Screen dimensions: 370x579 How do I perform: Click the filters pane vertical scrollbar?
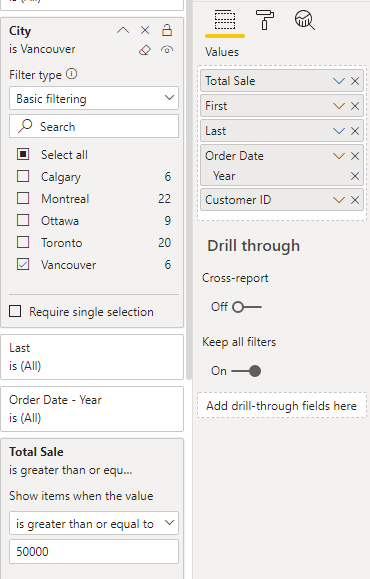[189, 189]
